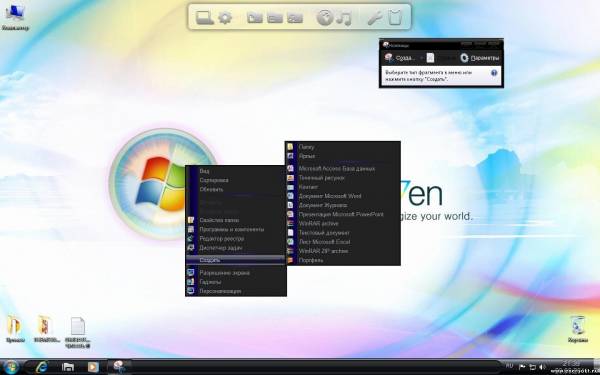This screenshot has height=375, width=600.
Task: Create WinRAR archive from submenu
Action: pos(343,223)
